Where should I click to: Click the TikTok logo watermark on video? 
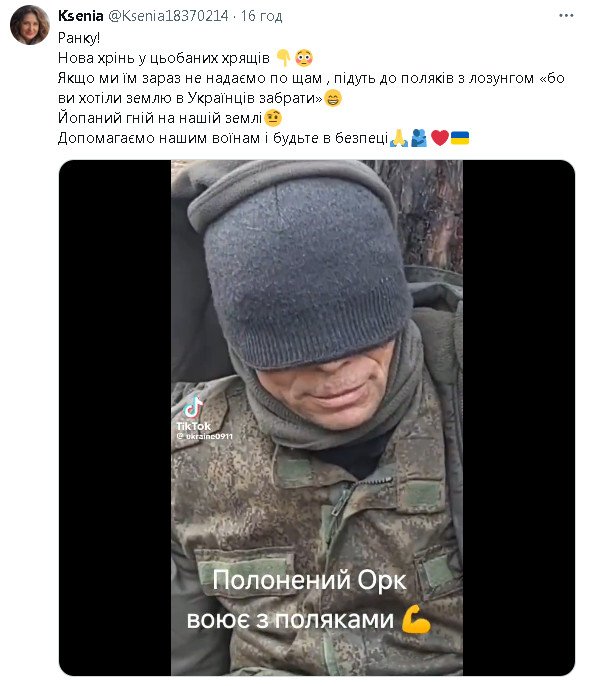tap(193, 413)
